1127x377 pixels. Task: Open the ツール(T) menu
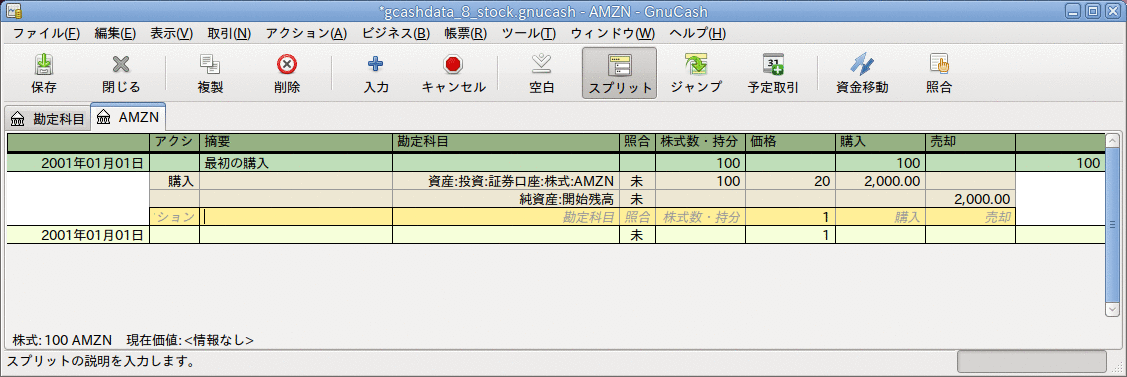pyautogui.click(x=529, y=33)
